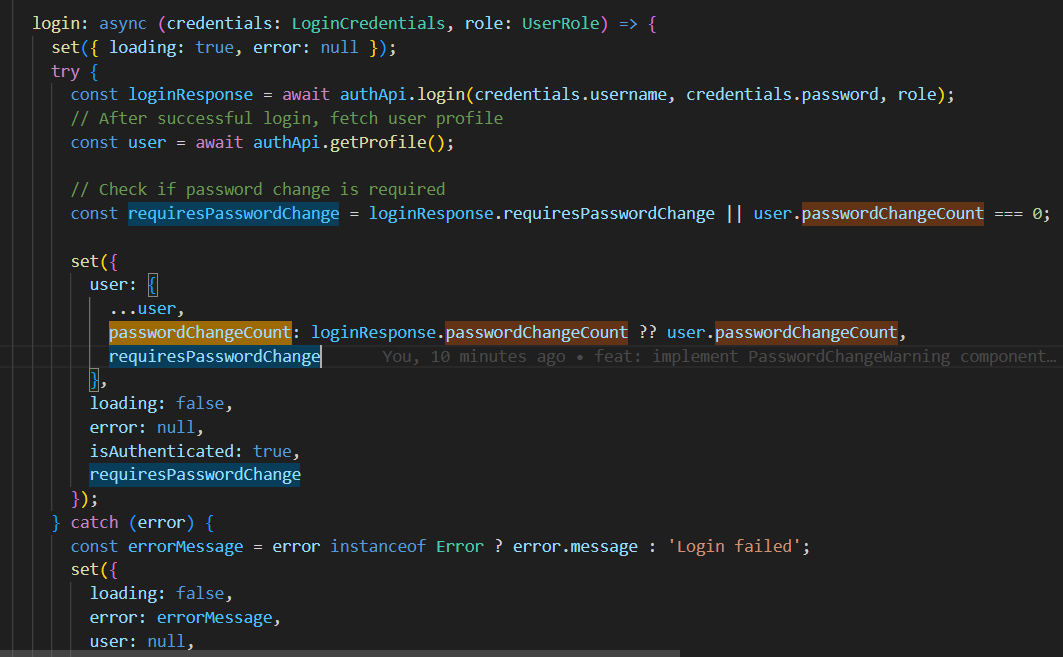Click the instanceof keyword
This screenshot has width=1063, height=657.
[378, 546]
